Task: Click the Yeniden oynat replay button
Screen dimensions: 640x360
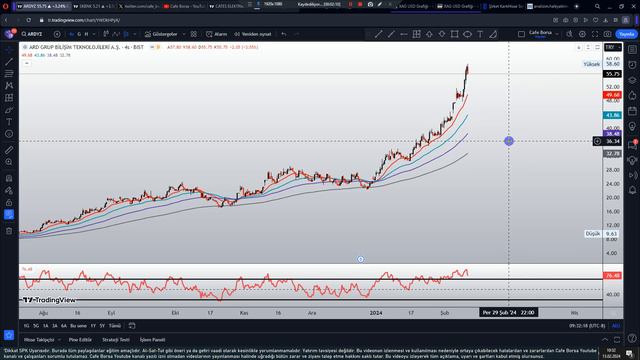Action: click(x=253, y=34)
